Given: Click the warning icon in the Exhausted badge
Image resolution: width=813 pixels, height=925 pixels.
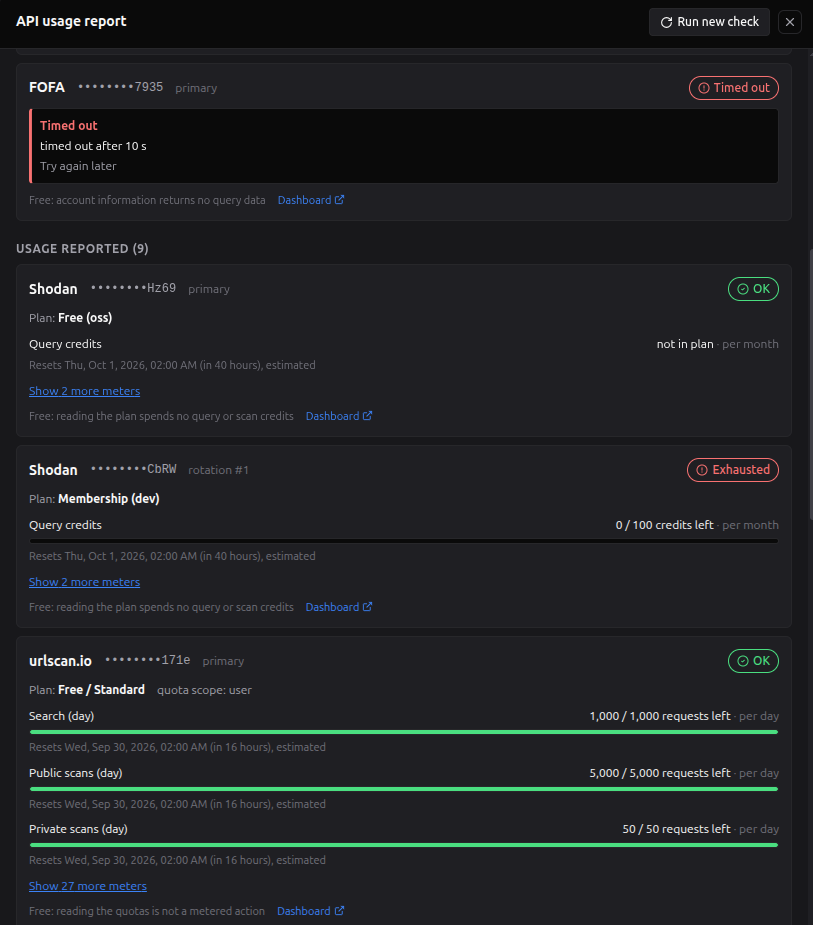Looking at the screenshot, I should click(702, 470).
